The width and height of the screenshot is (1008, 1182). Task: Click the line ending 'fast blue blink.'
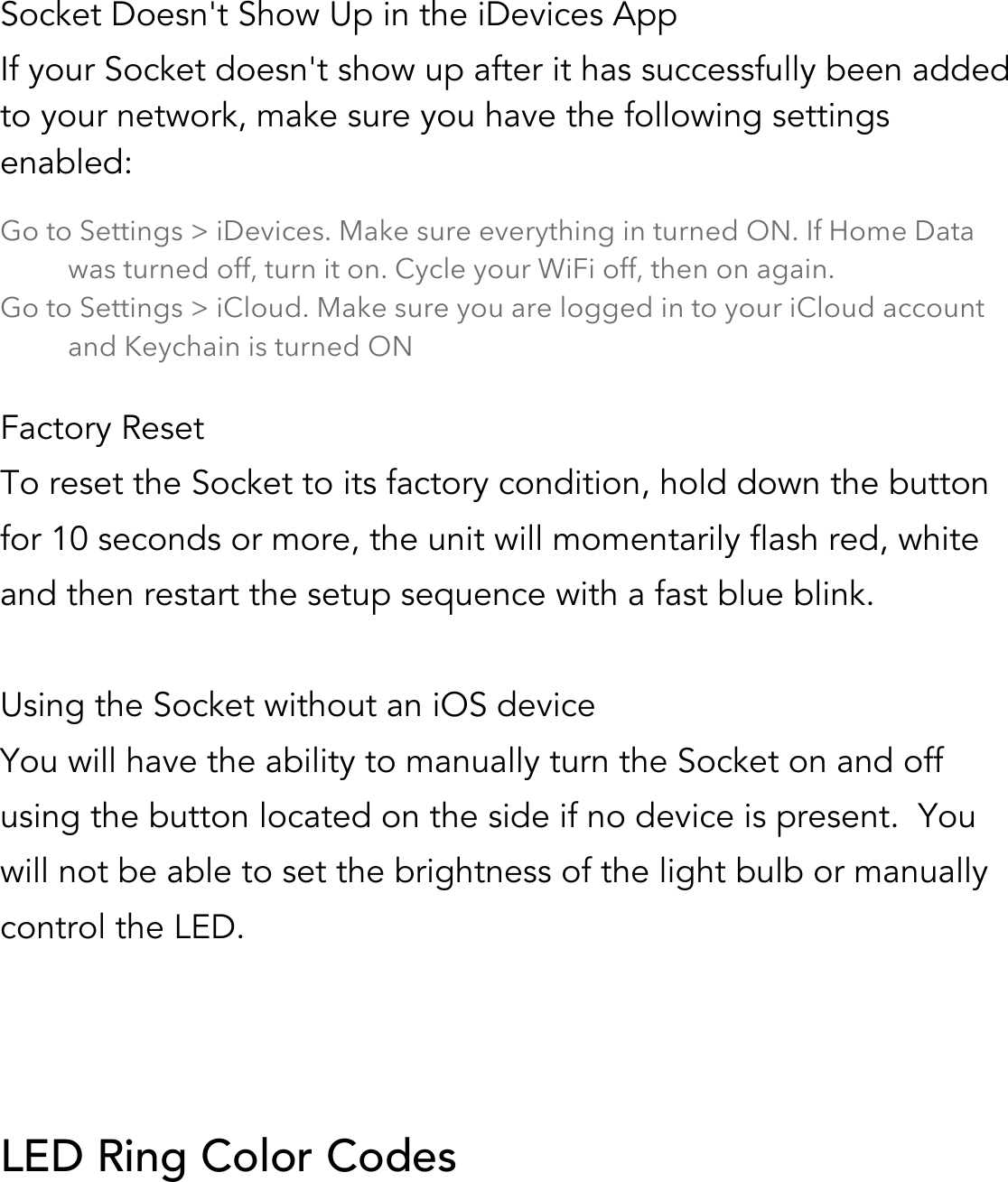coord(437,595)
